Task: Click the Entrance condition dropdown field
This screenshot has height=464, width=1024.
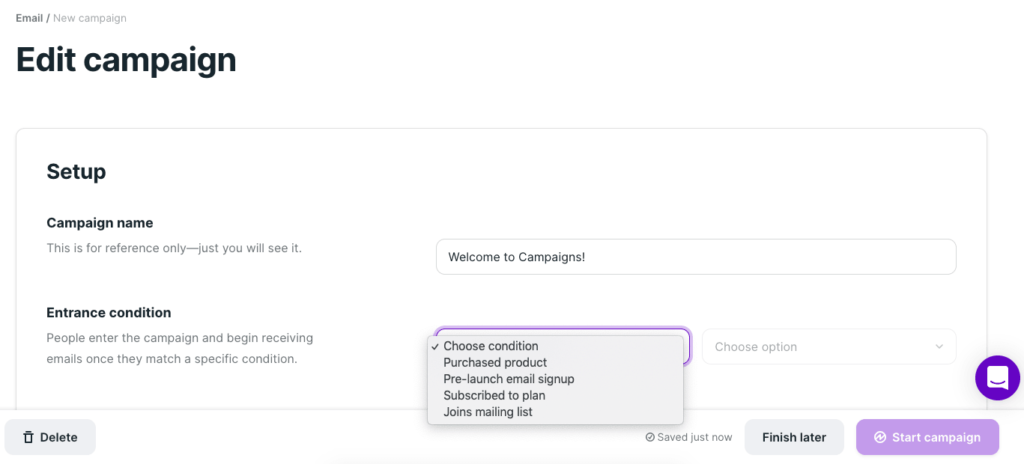Action: pyautogui.click(x=562, y=332)
